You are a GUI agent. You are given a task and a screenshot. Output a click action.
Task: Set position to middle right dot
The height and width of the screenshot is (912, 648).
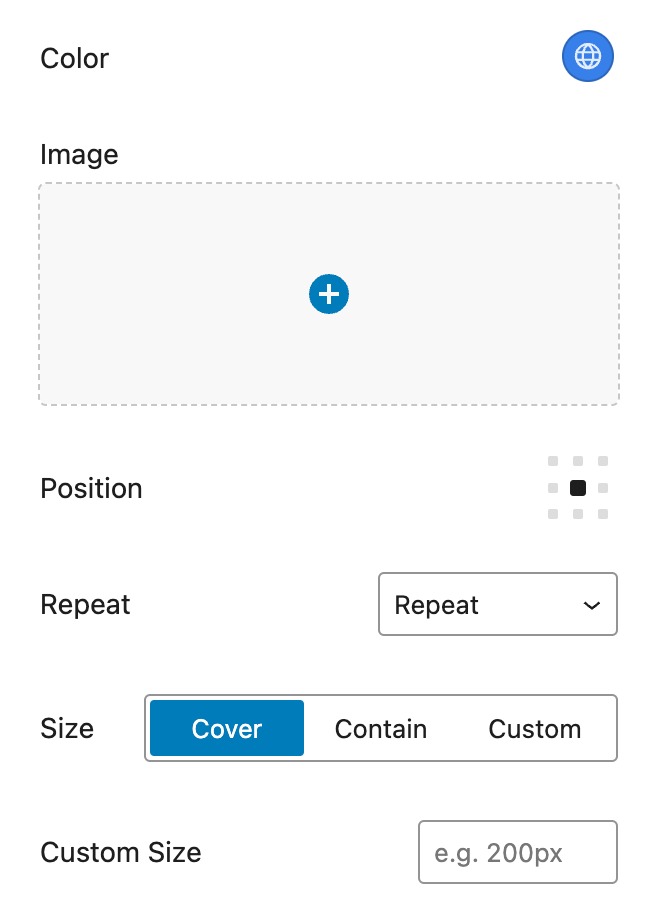pyautogui.click(x=603, y=488)
